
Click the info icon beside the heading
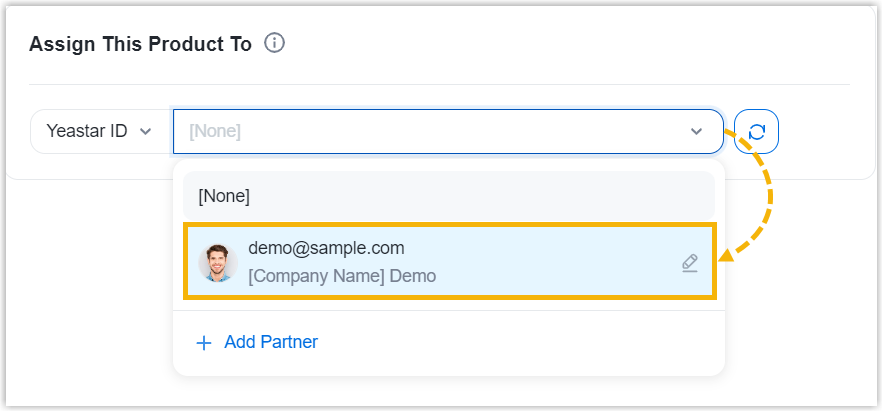[x=275, y=44]
